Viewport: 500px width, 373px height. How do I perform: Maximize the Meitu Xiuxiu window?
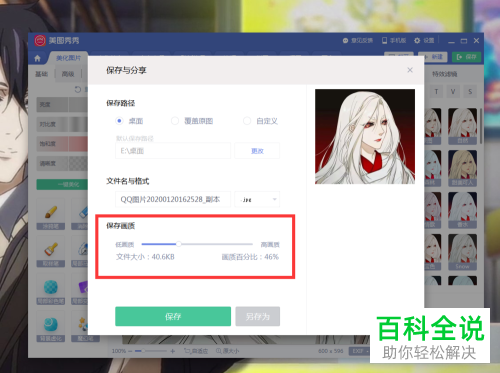(x=464, y=41)
